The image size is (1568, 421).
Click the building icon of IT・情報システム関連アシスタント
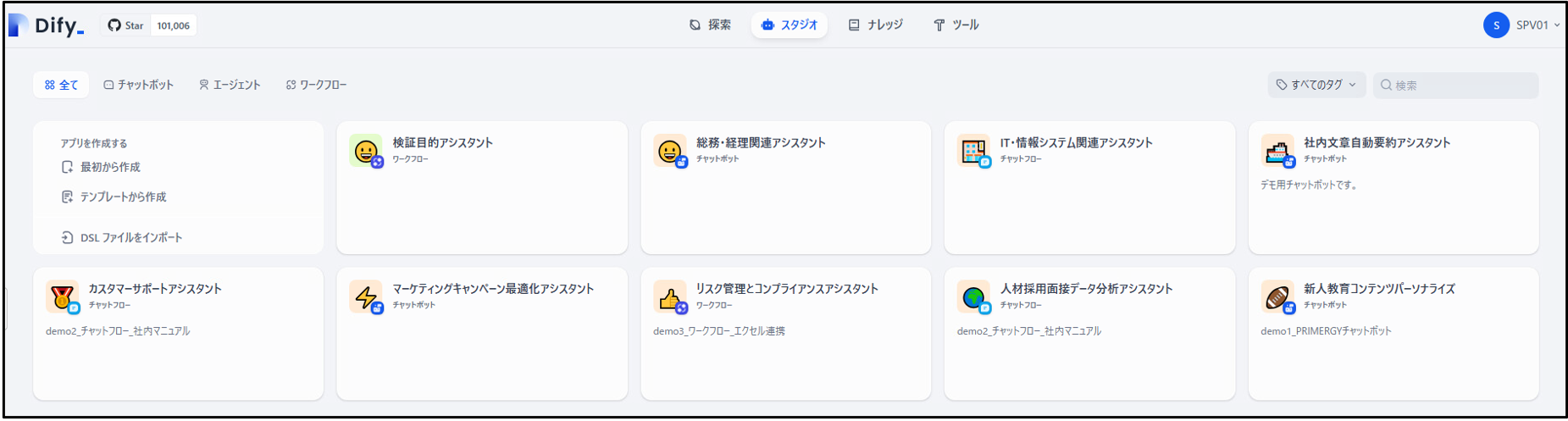coord(973,151)
